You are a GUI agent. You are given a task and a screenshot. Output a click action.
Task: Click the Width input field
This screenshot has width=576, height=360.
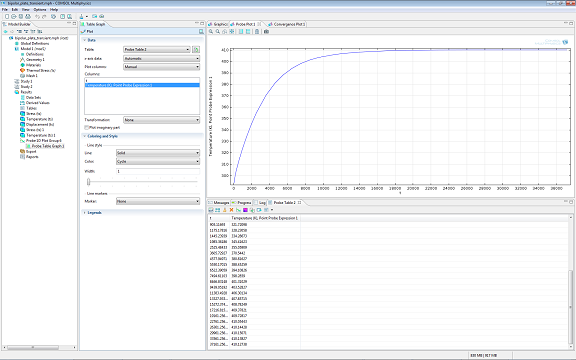tap(158, 172)
